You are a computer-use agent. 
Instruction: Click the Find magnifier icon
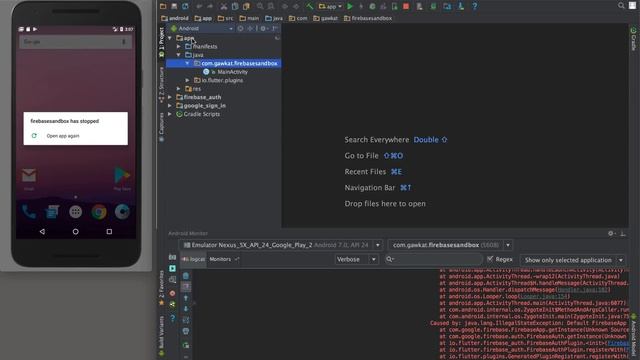pos(260,6)
